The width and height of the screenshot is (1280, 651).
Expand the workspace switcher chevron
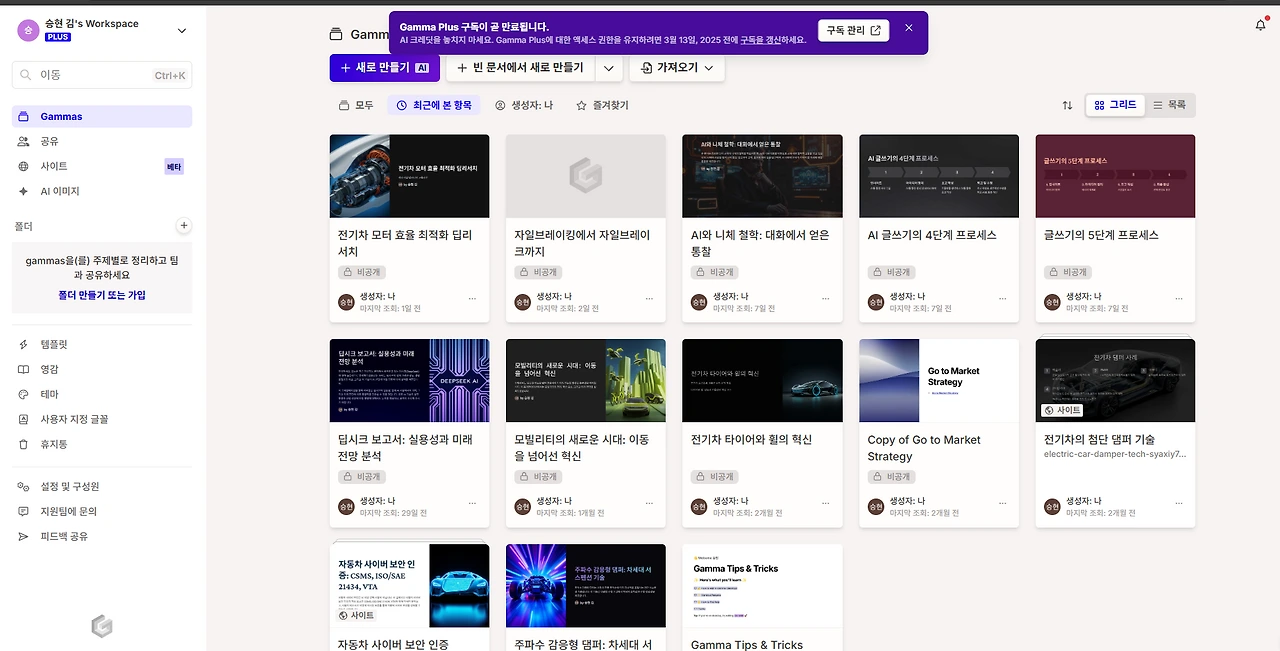181,30
